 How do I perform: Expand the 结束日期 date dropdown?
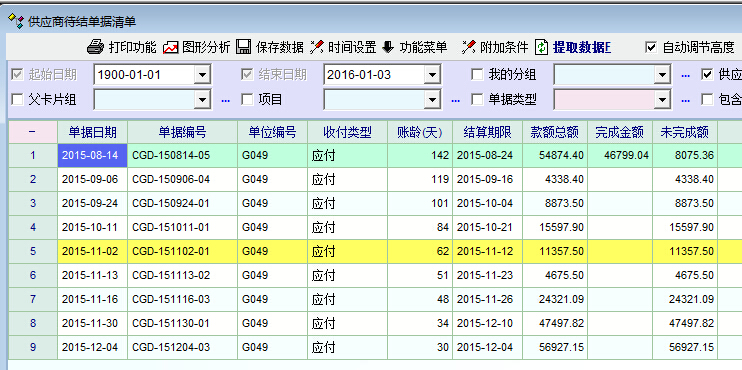click(x=432, y=75)
